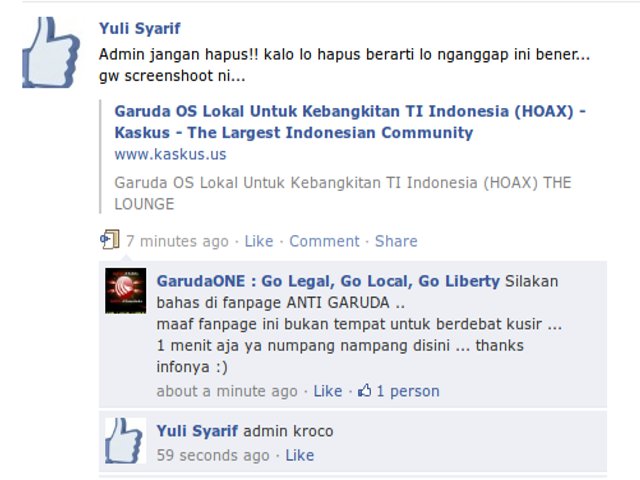Open the GarudaONE: Go Legal, Go Local page name
Viewport: 640px width, 480px height.
328,281
